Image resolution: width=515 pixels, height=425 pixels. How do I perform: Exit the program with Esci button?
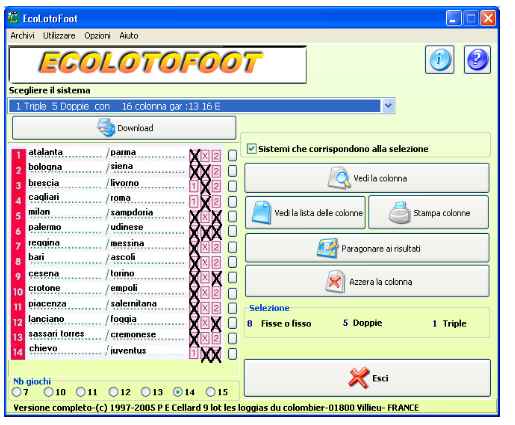point(367,378)
